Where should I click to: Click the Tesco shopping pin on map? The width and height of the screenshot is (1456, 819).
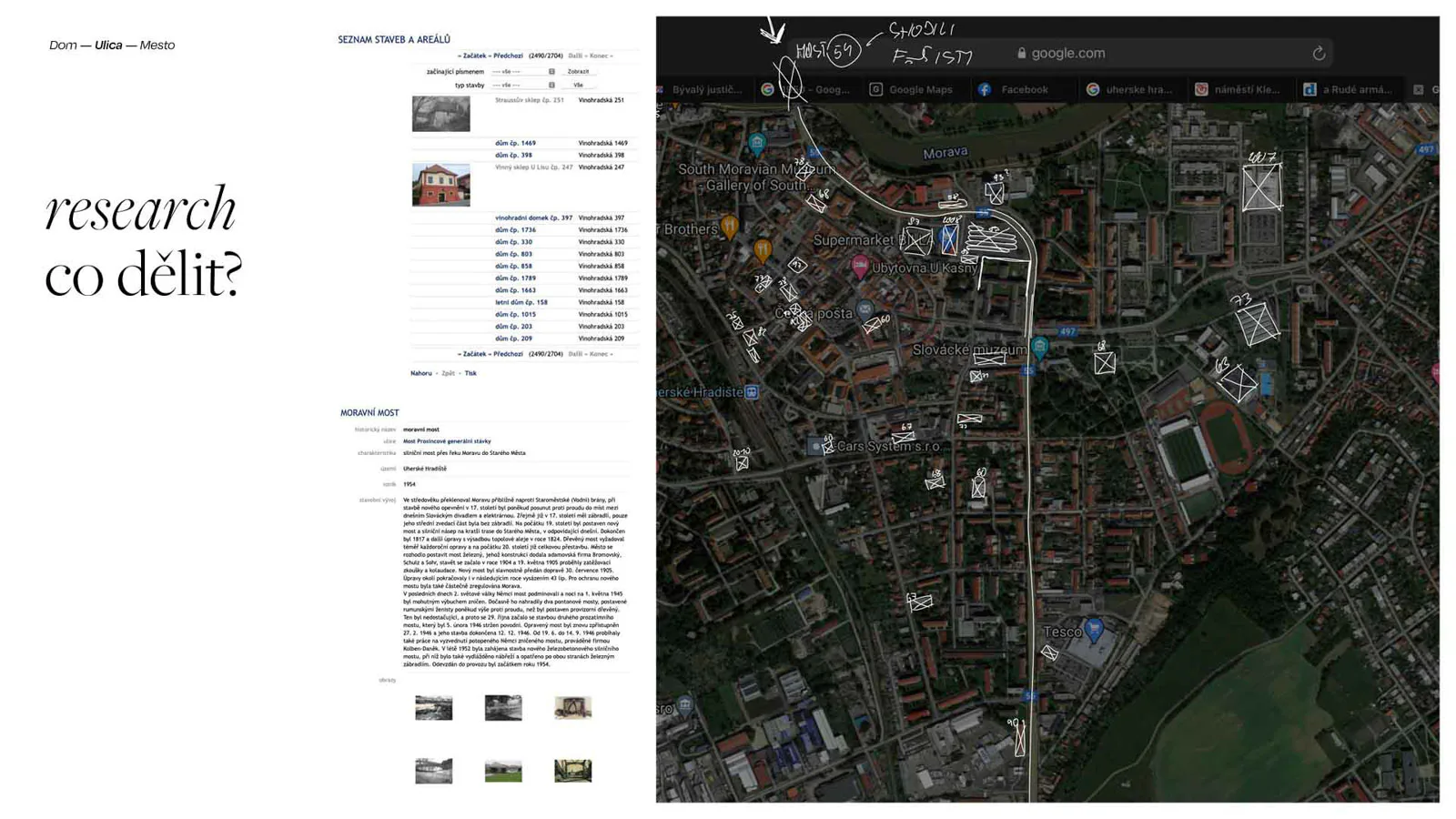pyautogui.click(x=1094, y=629)
